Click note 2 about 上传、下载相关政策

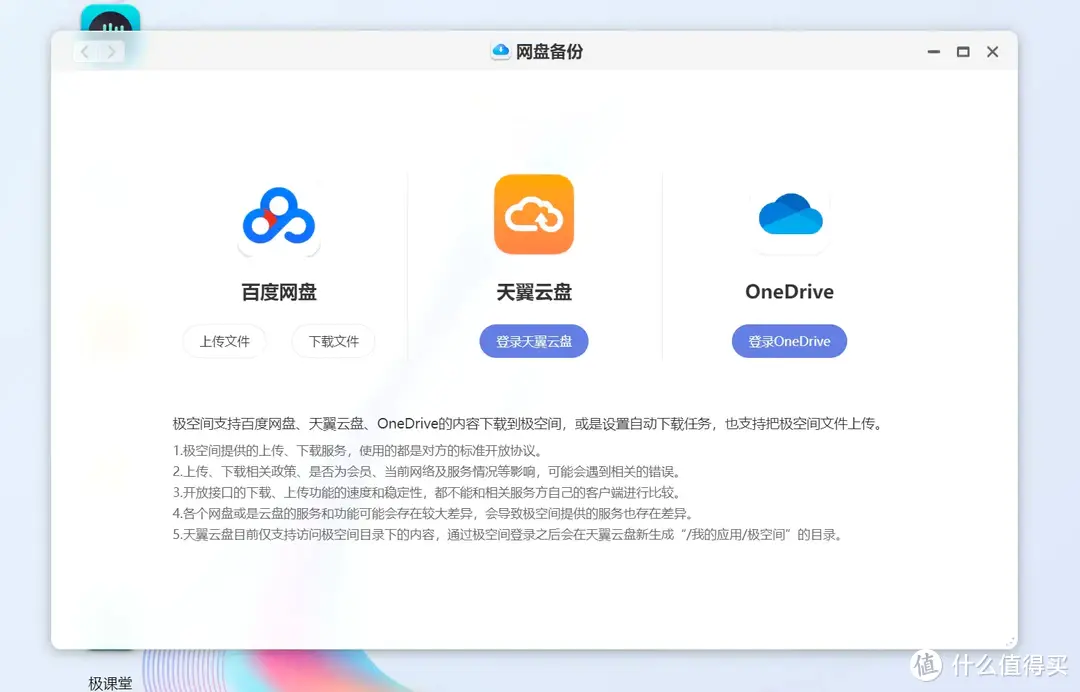pyautogui.click(x=427, y=472)
